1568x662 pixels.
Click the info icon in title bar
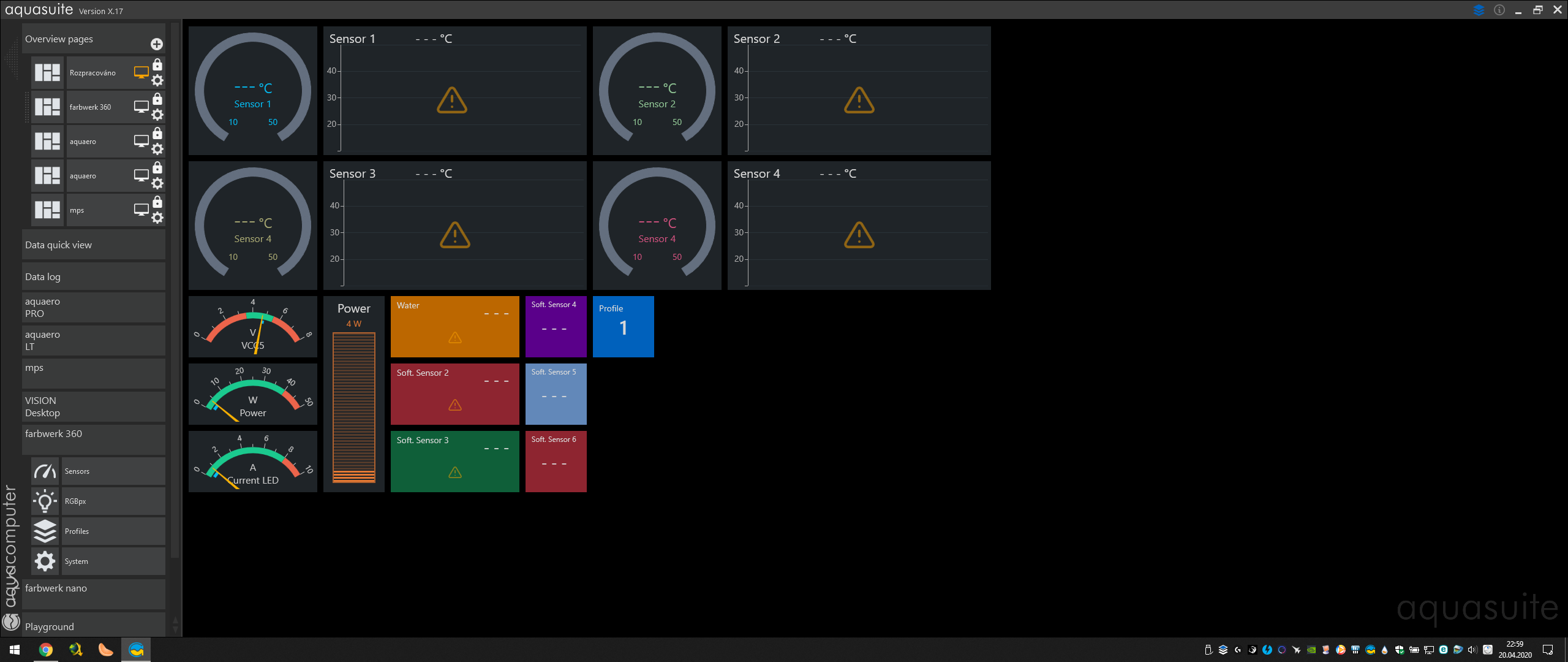[1499, 10]
